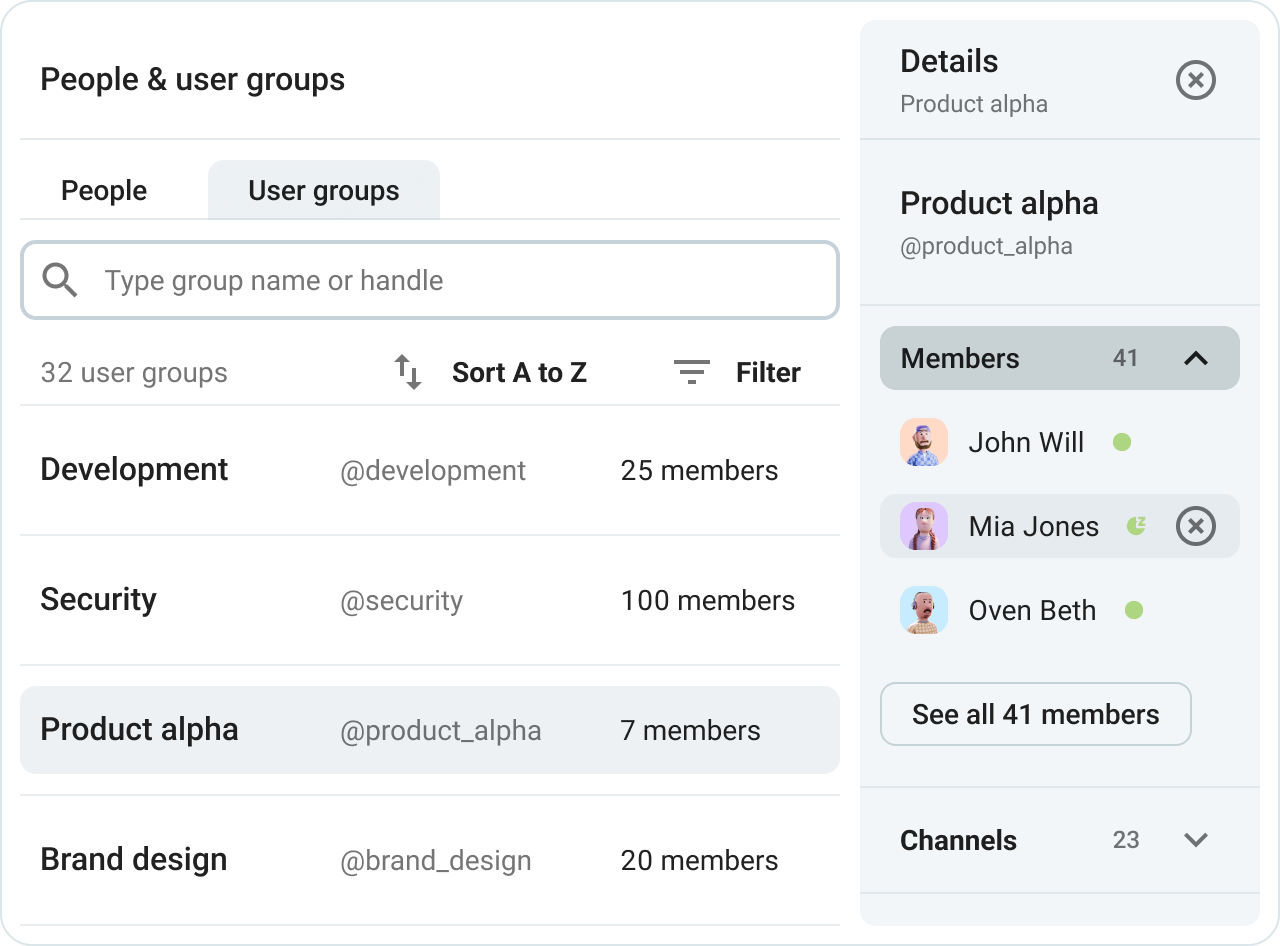
Task: Close the Product alpha Details panel
Action: [1195, 80]
